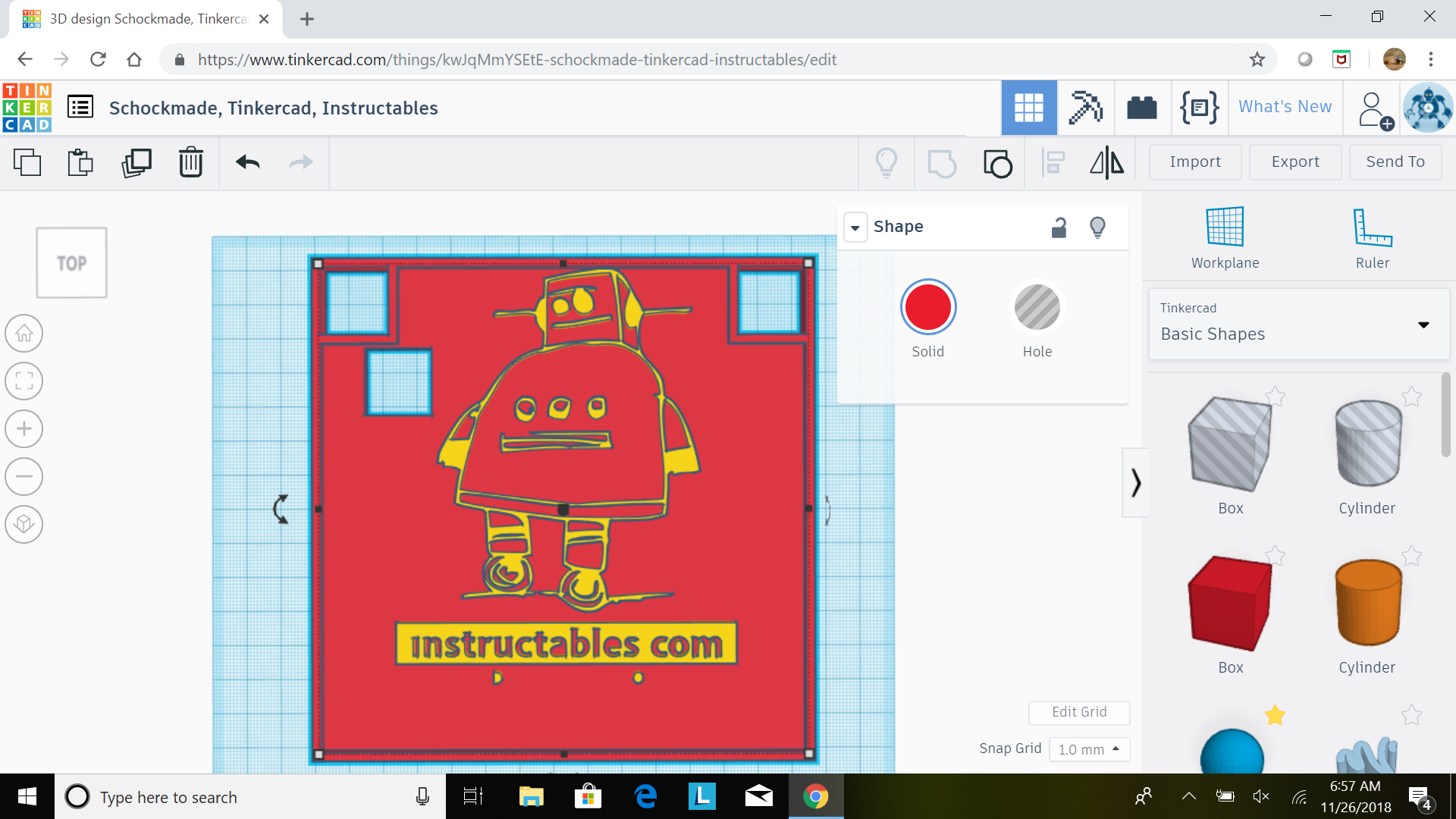Click the Copy tool icon
Image resolution: width=1456 pixels, height=819 pixels.
click(27, 162)
